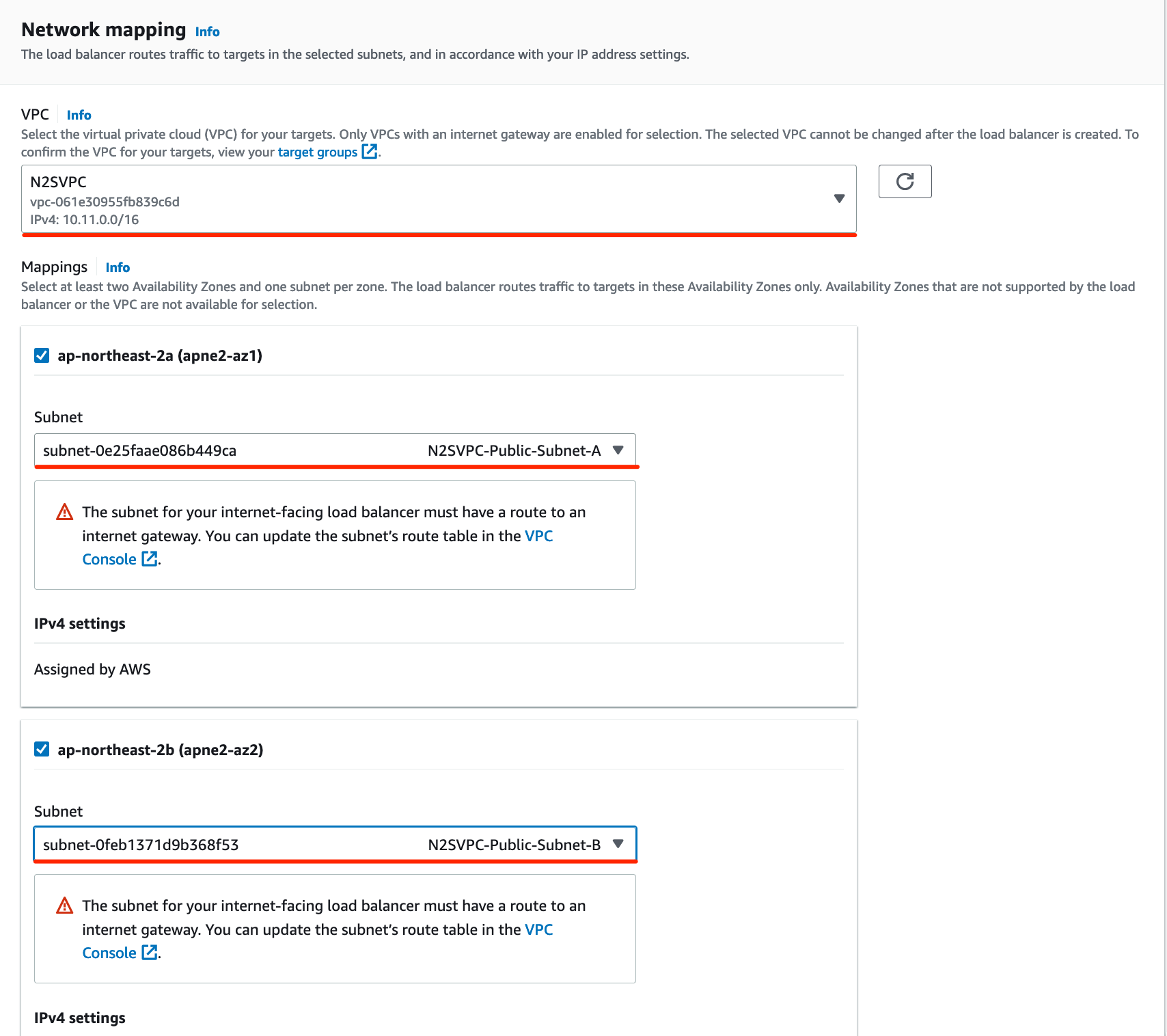The image size is (1167, 1036).
Task: Click the red warning triangle in the ap-northeast-2a alert
Action: click(x=65, y=512)
